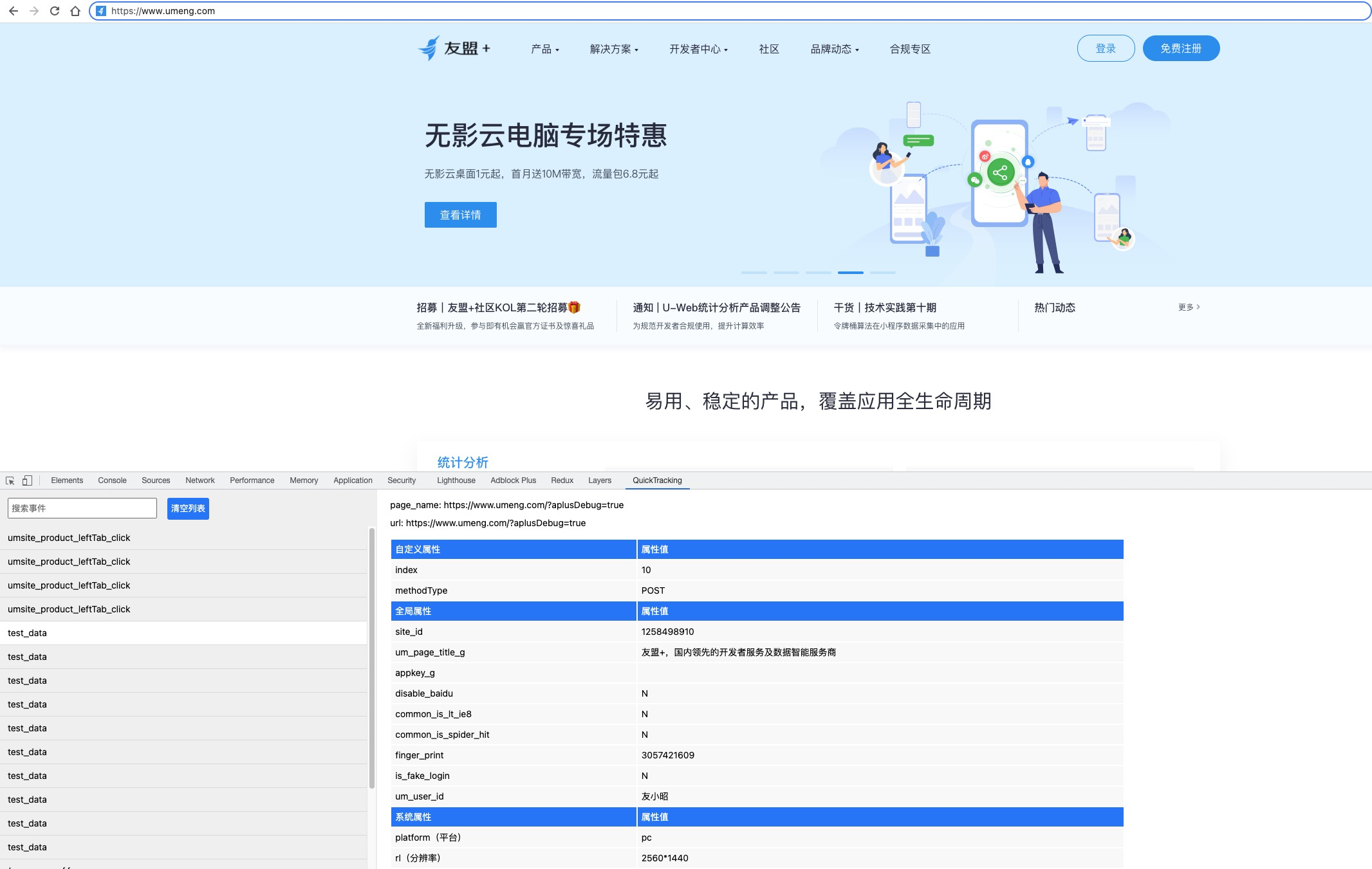Switch to the QuickTracking tab
Screen dimensions: 1372x869
pyautogui.click(x=657, y=480)
